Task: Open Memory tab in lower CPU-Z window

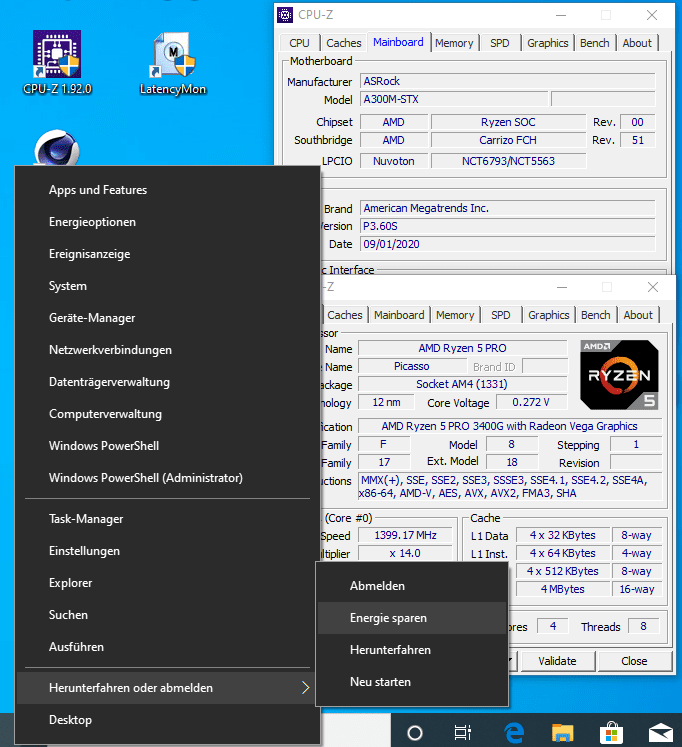Action: (x=455, y=315)
